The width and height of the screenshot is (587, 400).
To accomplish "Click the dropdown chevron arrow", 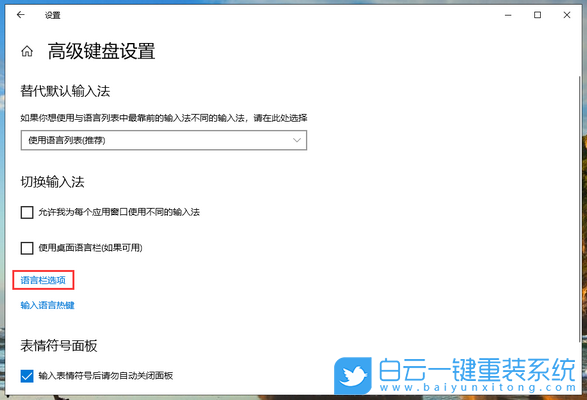I will pyautogui.click(x=297, y=140).
